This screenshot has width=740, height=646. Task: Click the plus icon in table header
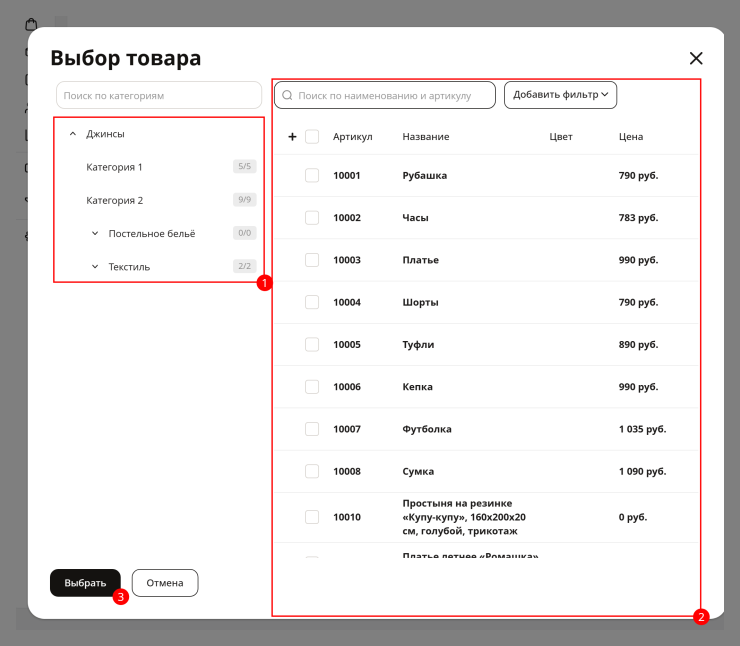click(x=292, y=137)
